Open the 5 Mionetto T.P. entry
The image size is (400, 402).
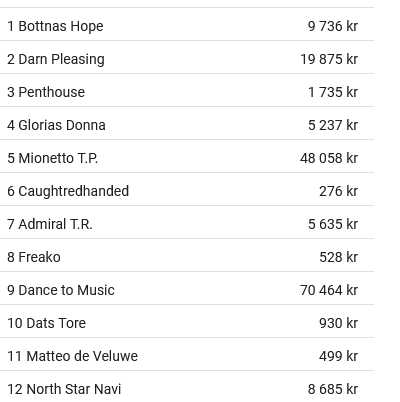[187, 158]
